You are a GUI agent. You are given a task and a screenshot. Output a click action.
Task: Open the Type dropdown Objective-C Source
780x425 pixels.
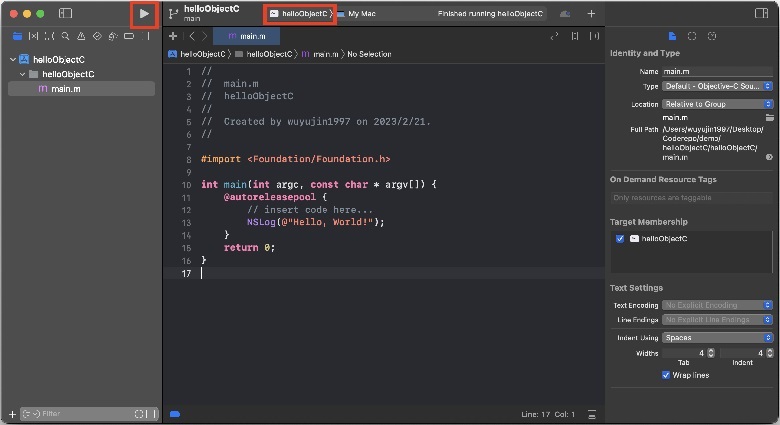[x=717, y=86]
